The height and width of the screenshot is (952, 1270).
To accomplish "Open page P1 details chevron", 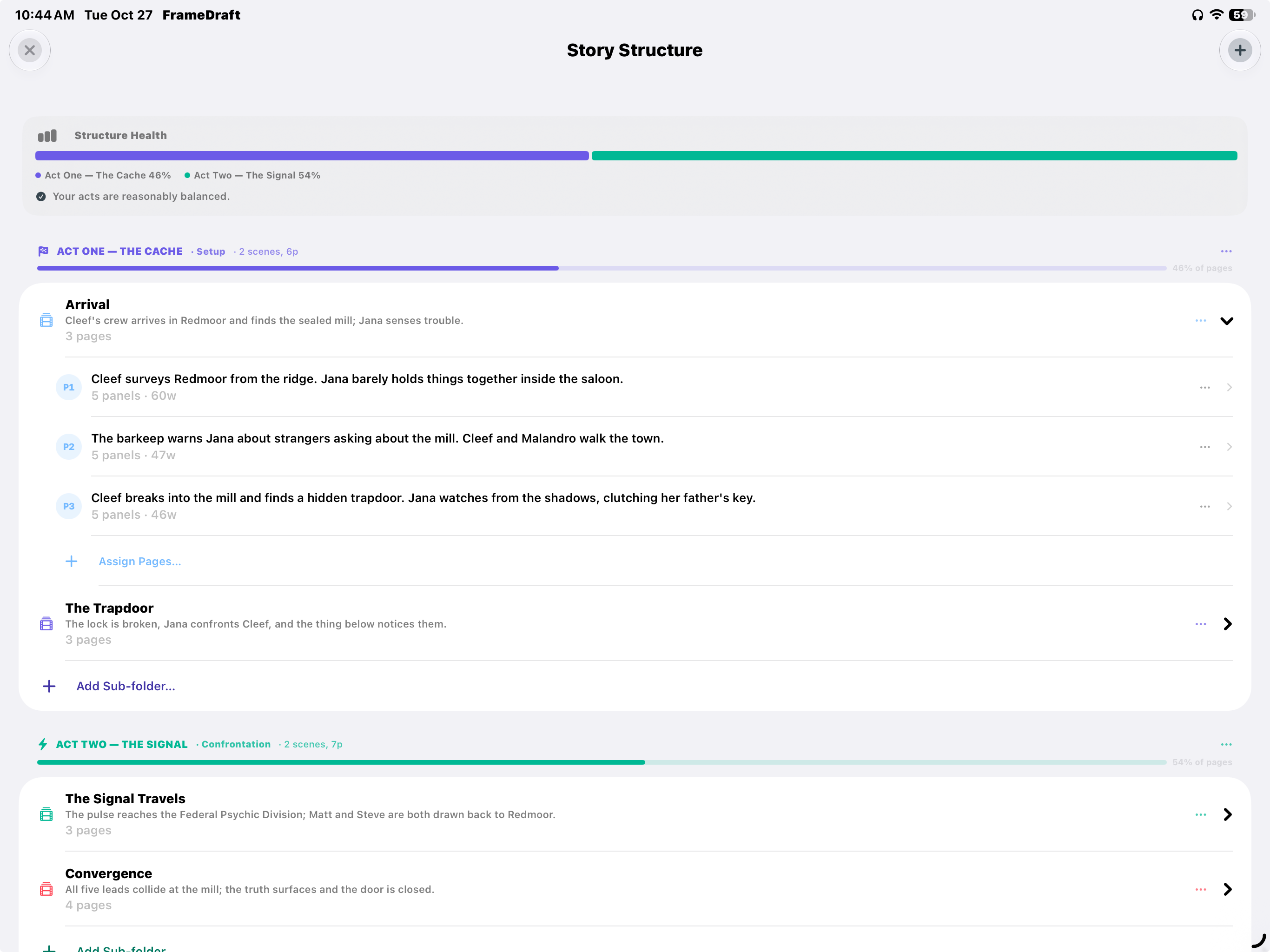I will (1229, 388).
